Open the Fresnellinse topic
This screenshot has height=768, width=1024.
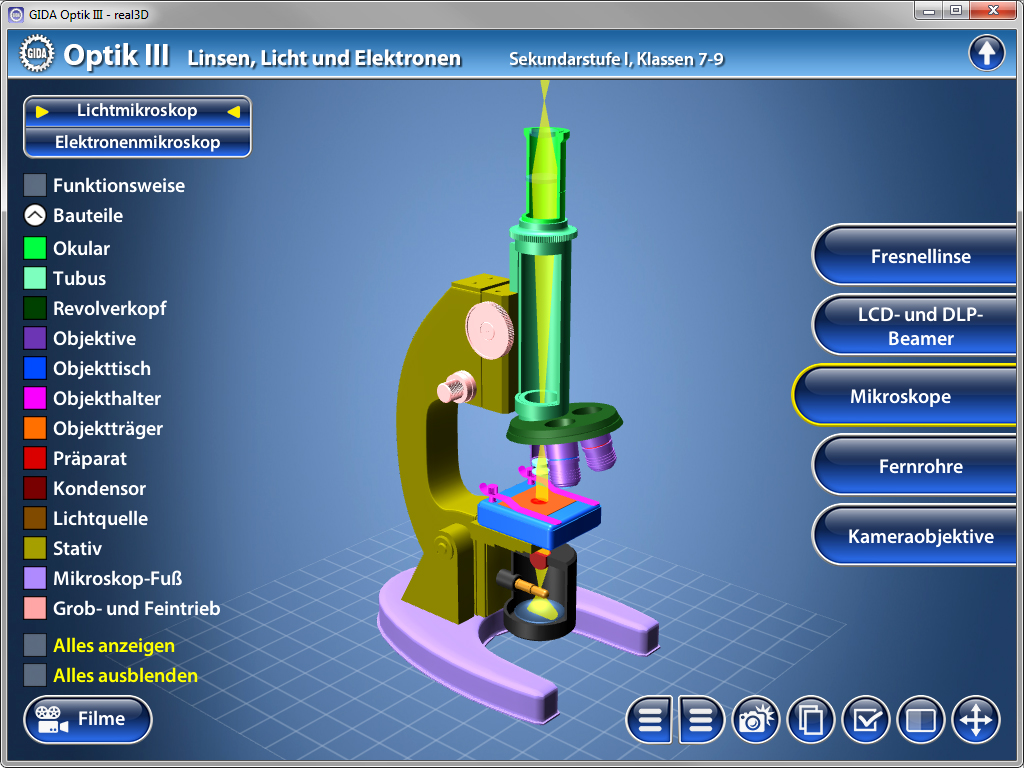pyautogui.click(x=920, y=256)
